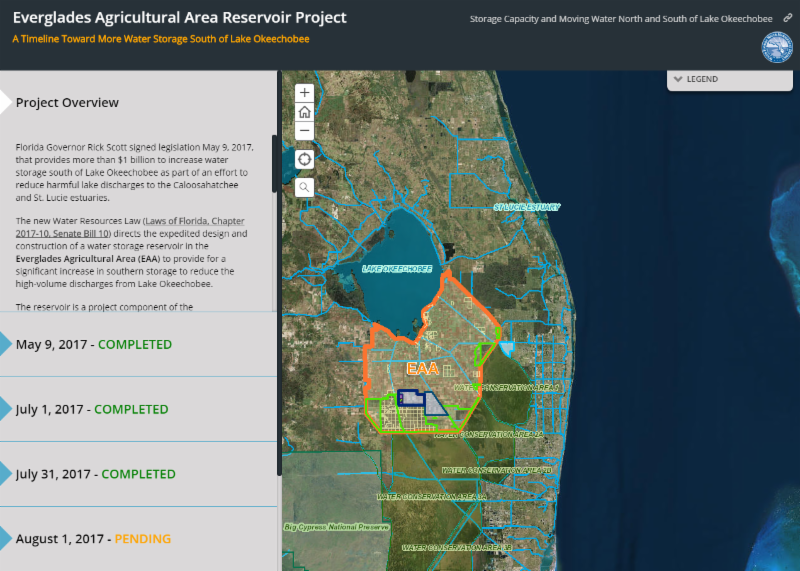Zoom out of the map
Viewport: 800px width, 571px height.
(x=305, y=131)
